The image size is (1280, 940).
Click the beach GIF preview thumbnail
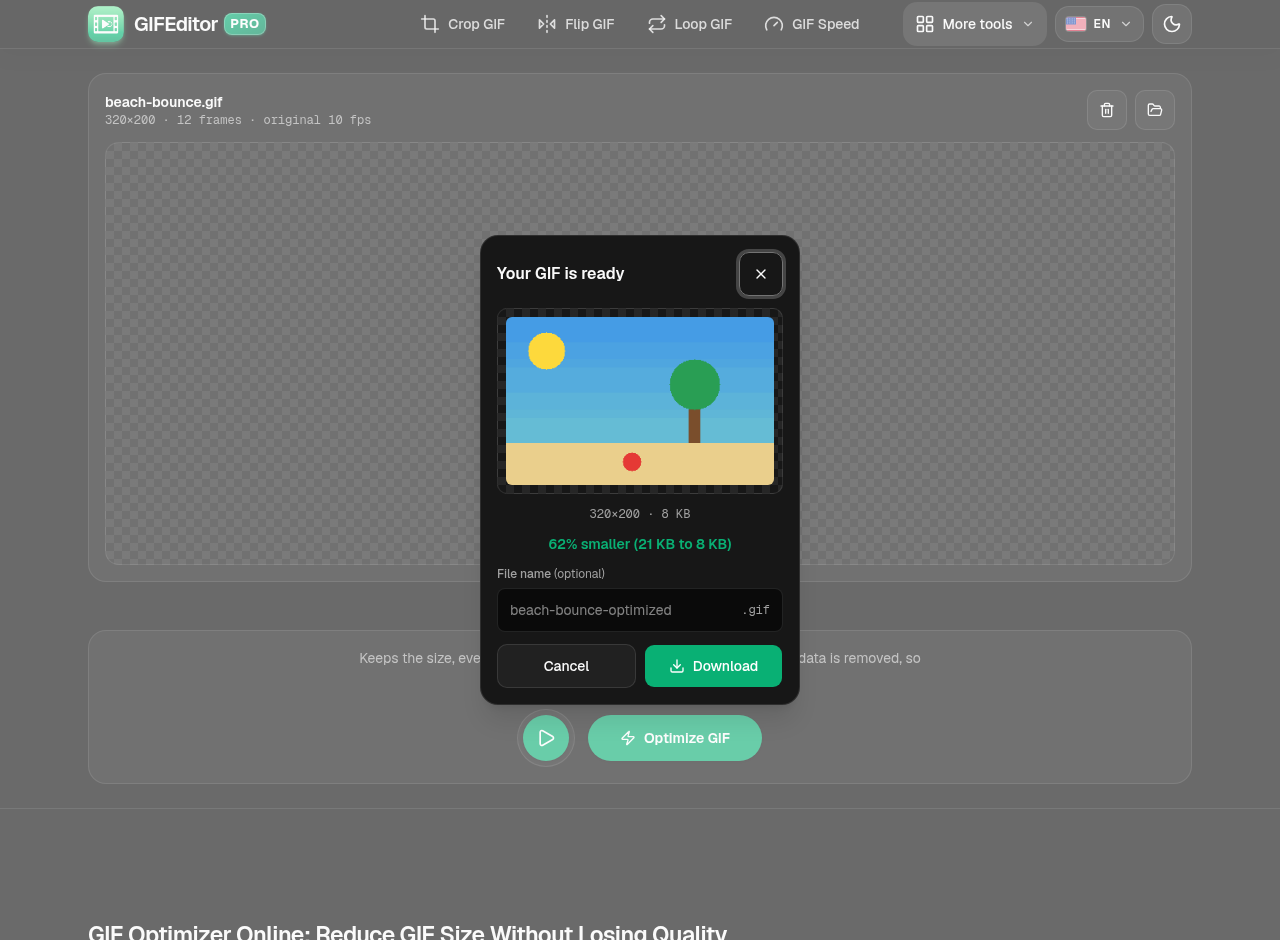click(x=640, y=401)
